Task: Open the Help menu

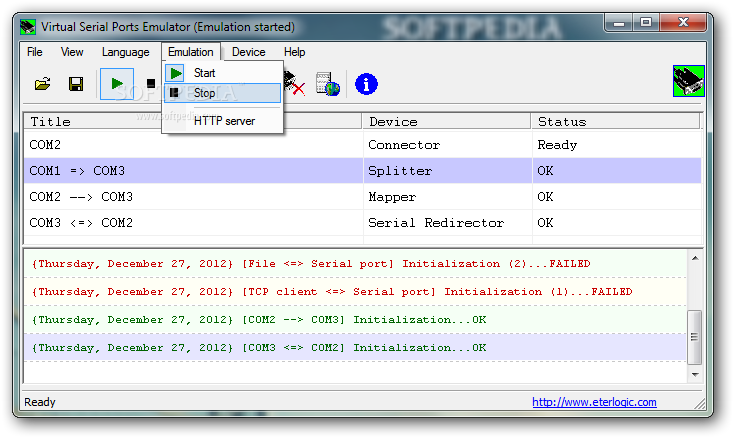Action: [x=294, y=52]
